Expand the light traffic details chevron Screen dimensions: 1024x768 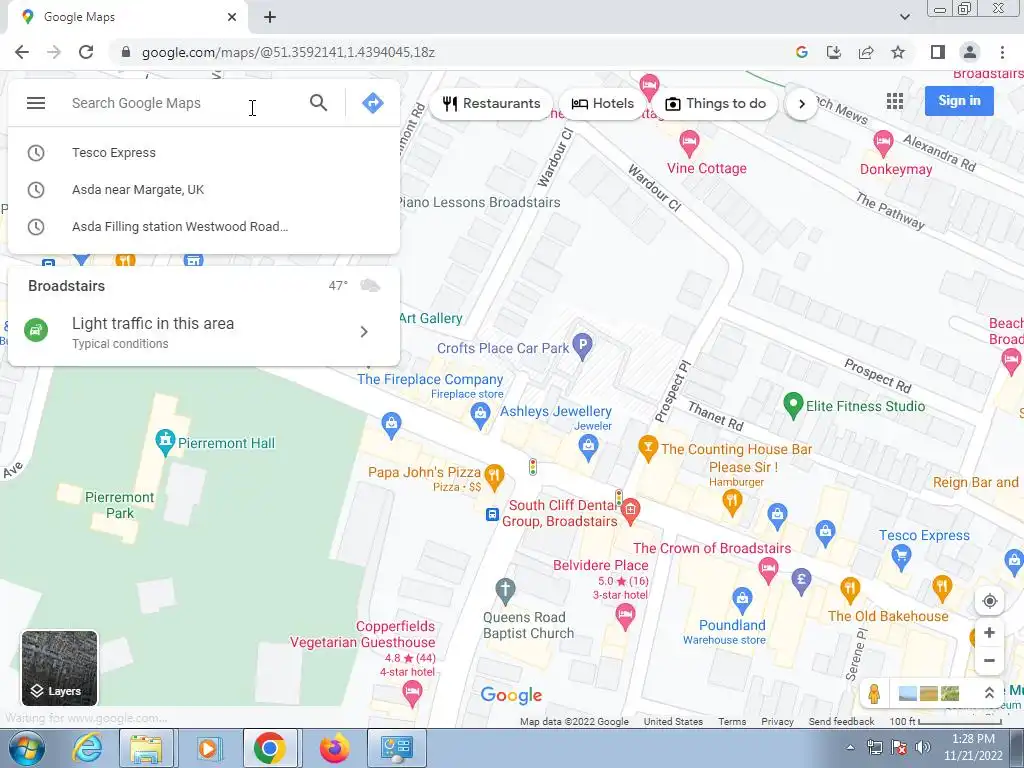[364, 332]
